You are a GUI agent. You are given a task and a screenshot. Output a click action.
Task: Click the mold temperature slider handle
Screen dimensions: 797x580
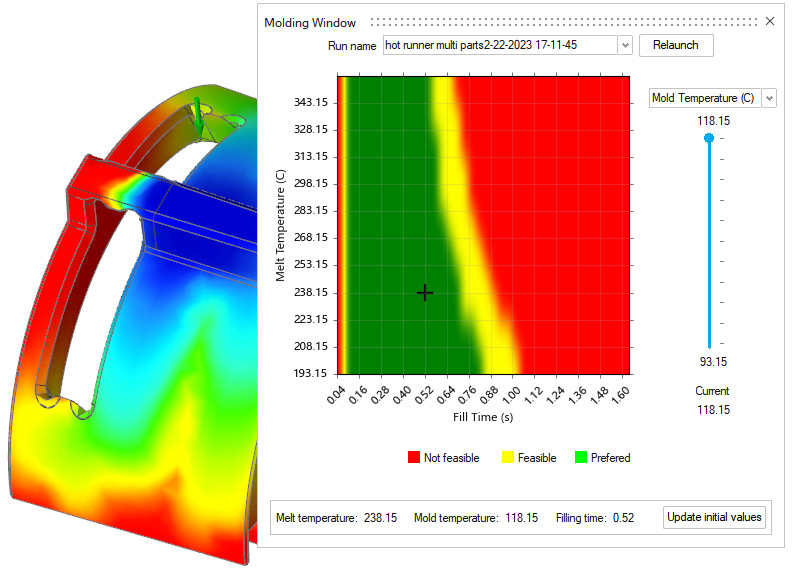click(x=710, y=138)
